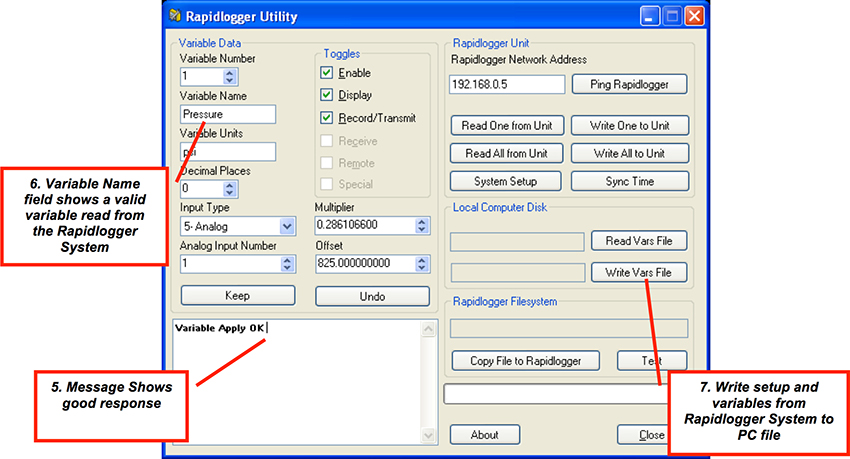Screen dimensions: 850x459
Task: Toggle the Record/Transmit checkbox
Action: click(x=326, y=118)
